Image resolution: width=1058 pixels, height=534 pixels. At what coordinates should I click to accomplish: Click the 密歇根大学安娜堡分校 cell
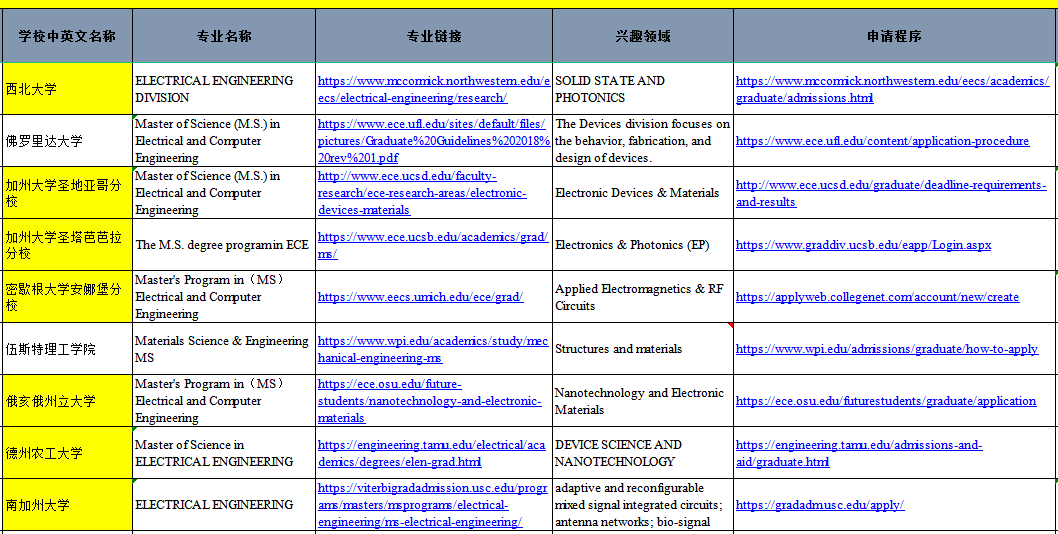pyautogui.click(x=67, y=297)
